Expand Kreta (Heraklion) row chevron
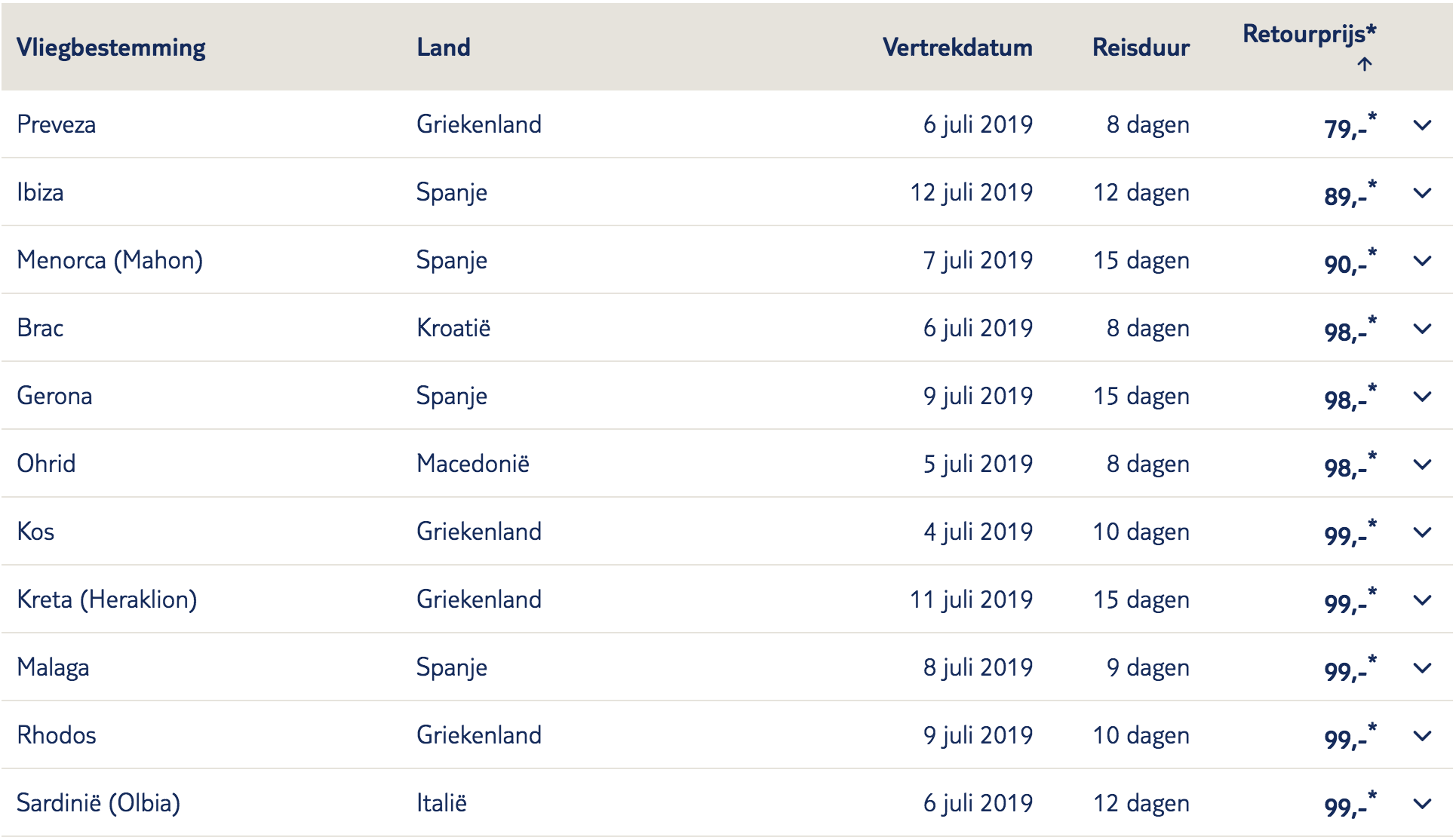This screenshot has height=837, width=1456. (1422, 600)
